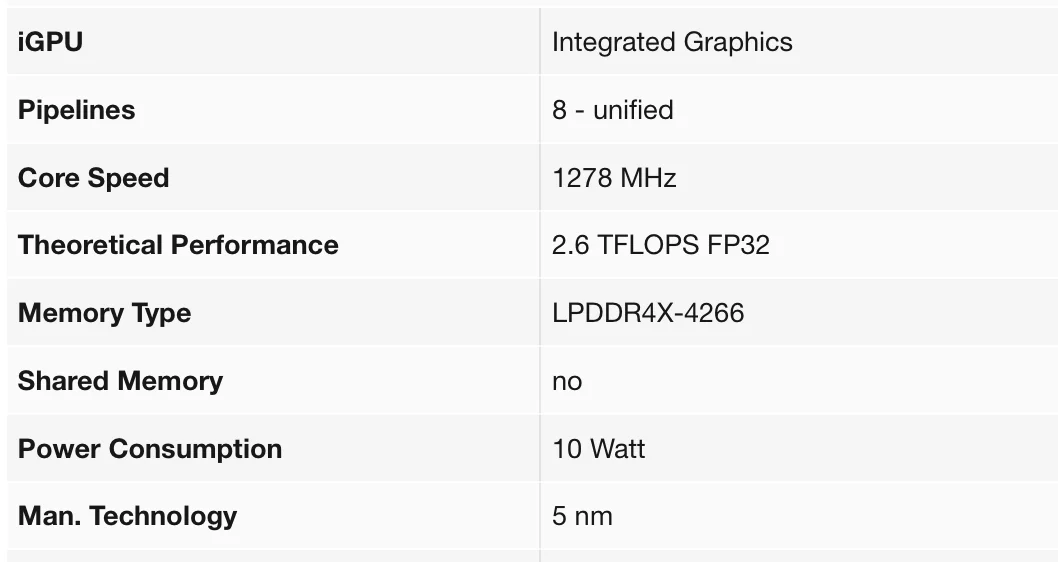Click the LPDDR4X-4266 memory value
The image size is (1058, 562).
648,313
